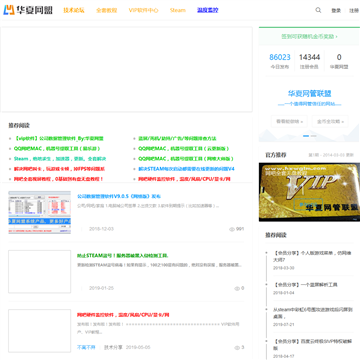This screenshot has width=360, height=360.
Task: Click the eye views icon showing 991
Action: [x=232, y=229]
